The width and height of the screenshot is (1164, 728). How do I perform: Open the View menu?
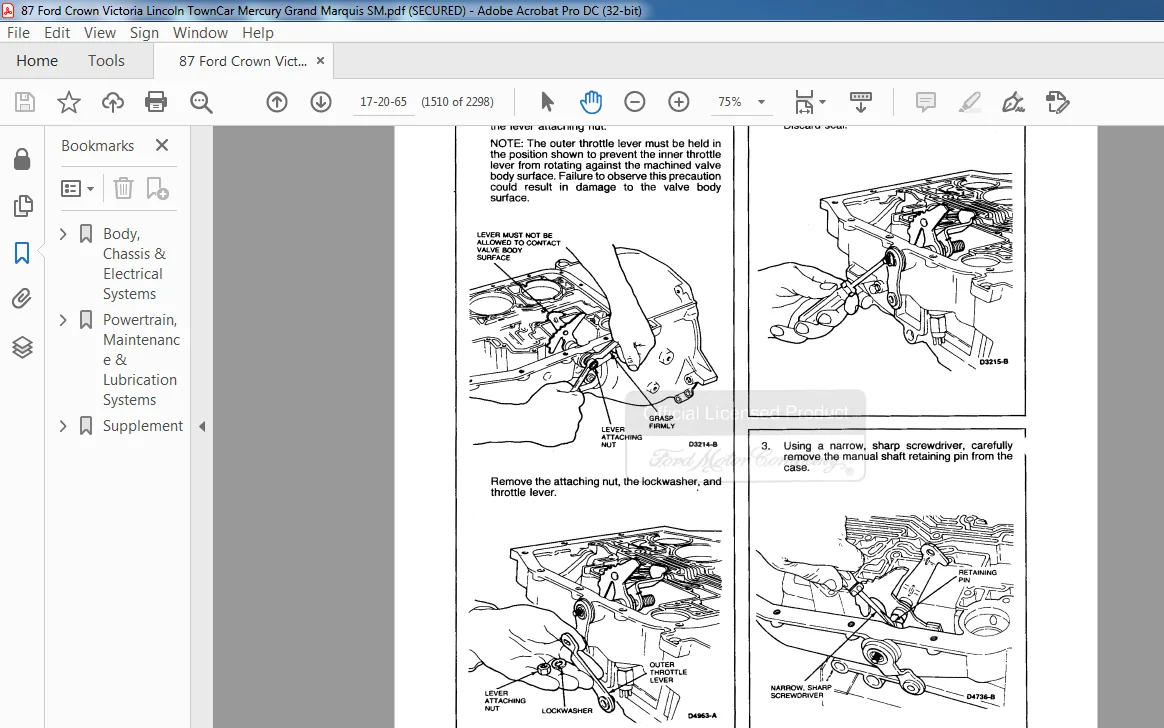coord(99,33)
